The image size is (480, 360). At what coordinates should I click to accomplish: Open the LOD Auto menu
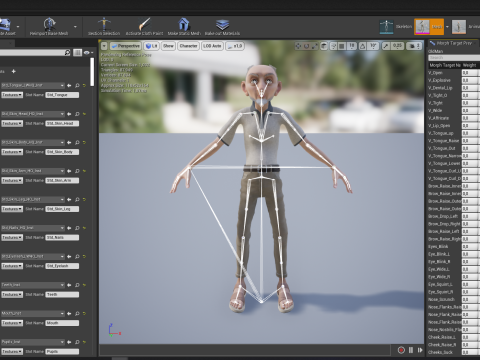pos(212,46)
